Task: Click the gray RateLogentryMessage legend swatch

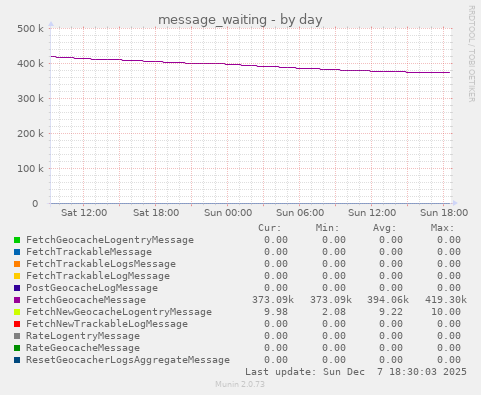Action: [x=17, y=336]
